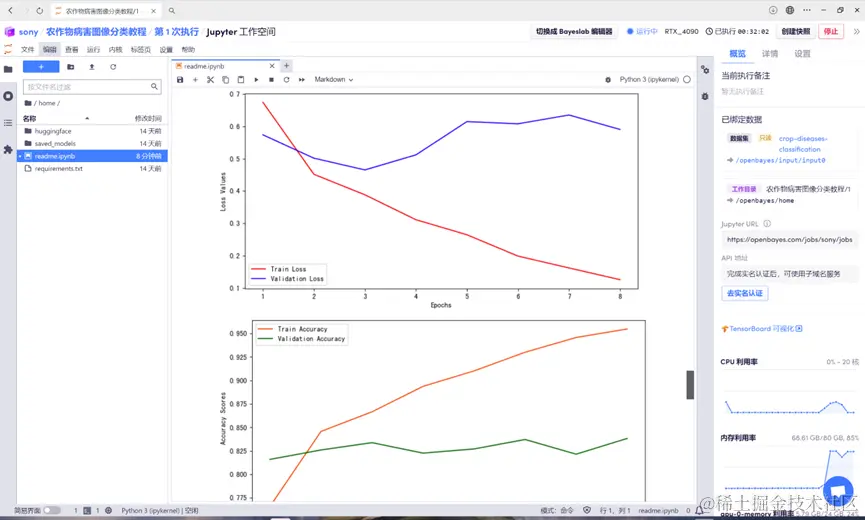
Task: Restart the kernel from notebook toolbar
Action: coord(286,79)
